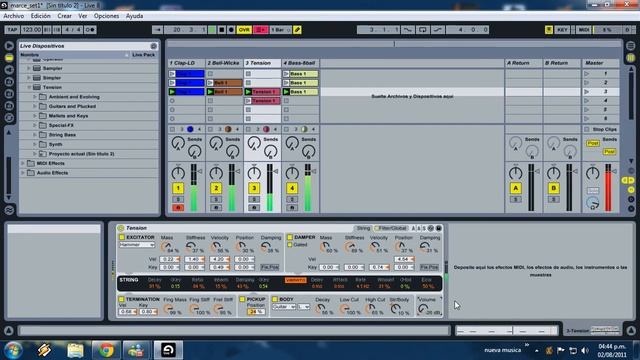
Task: Select the Live Devices browser icon (yellow)
Action: coord(9,58)
